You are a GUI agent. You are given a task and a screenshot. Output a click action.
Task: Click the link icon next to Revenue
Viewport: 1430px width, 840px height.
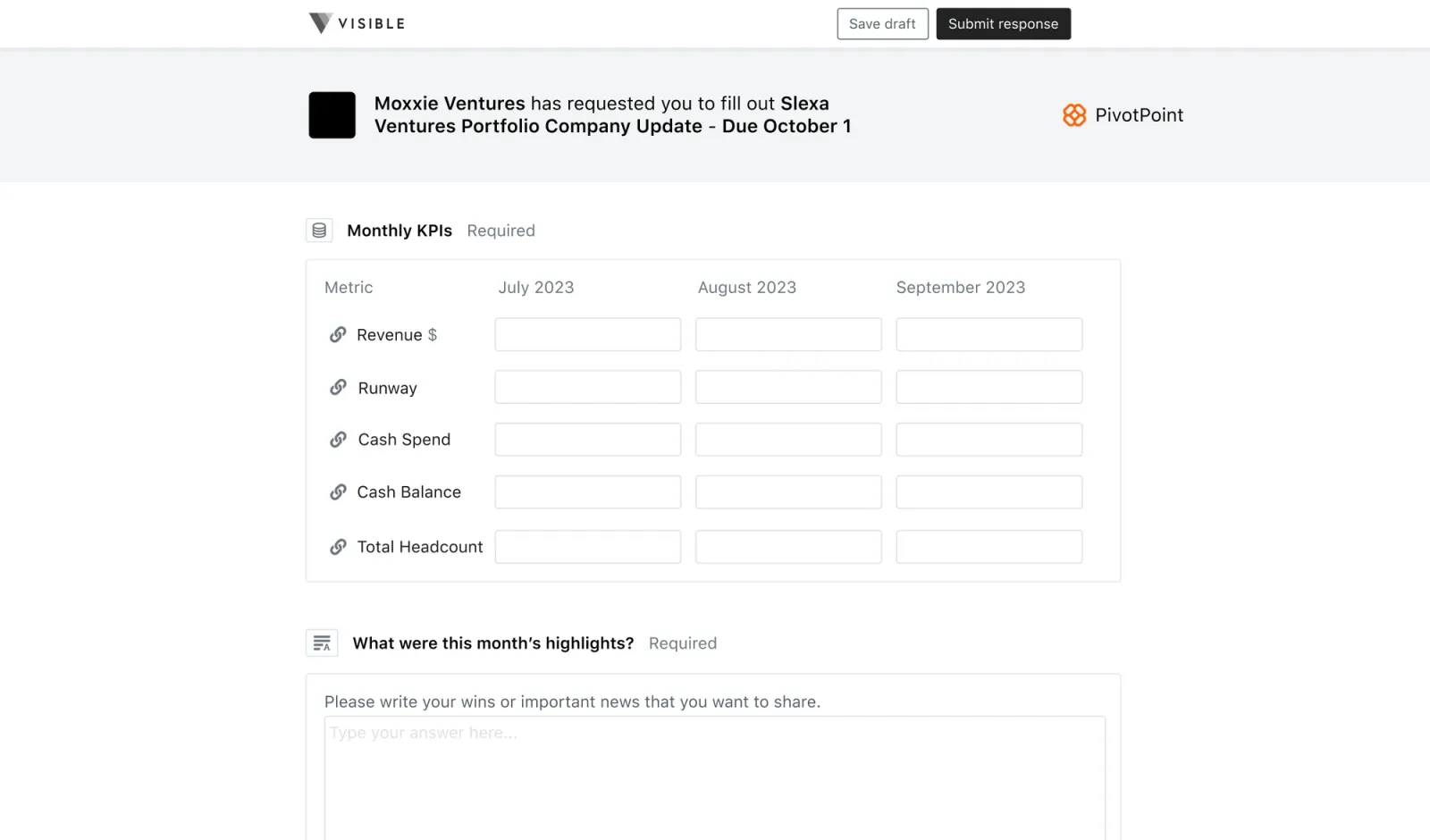pyautogui.click(x=337, y=334)
